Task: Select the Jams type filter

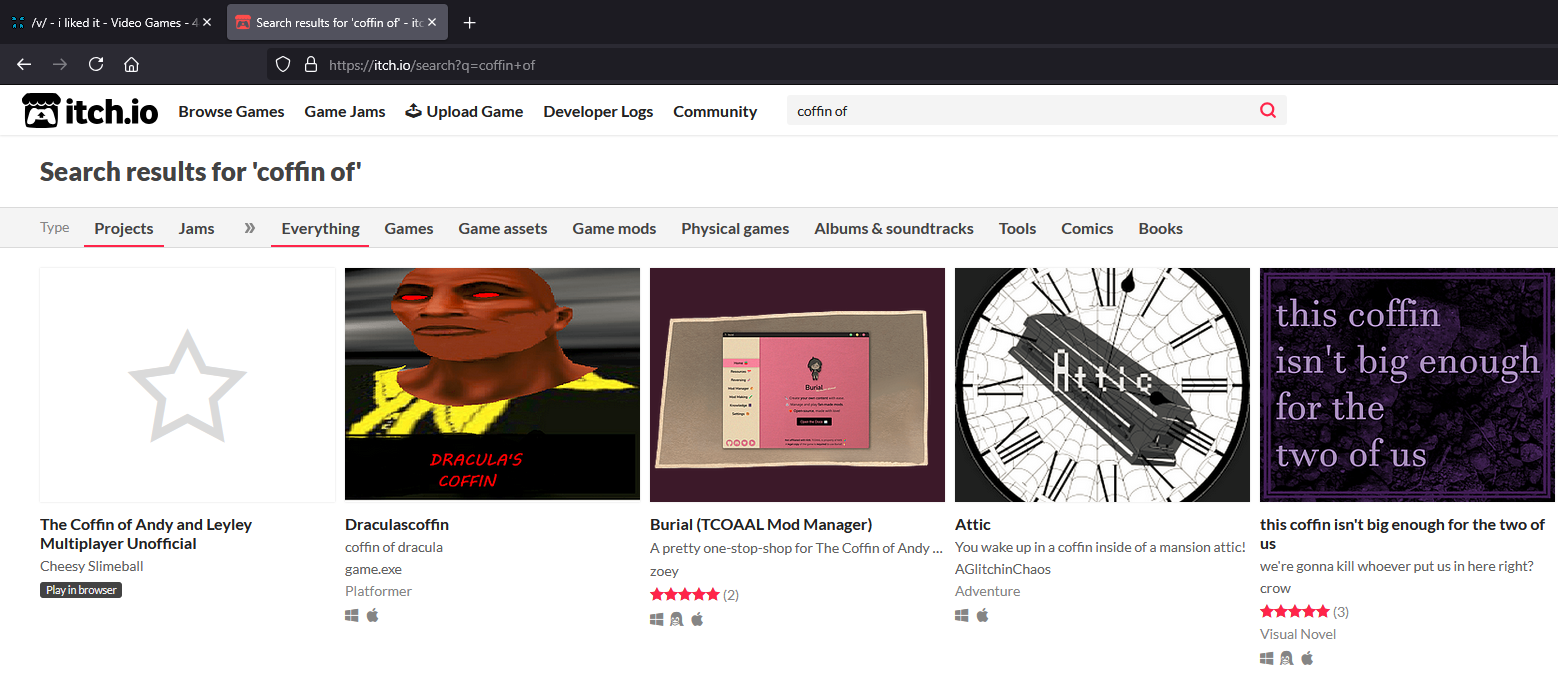Action: click(x=197, y=228)
